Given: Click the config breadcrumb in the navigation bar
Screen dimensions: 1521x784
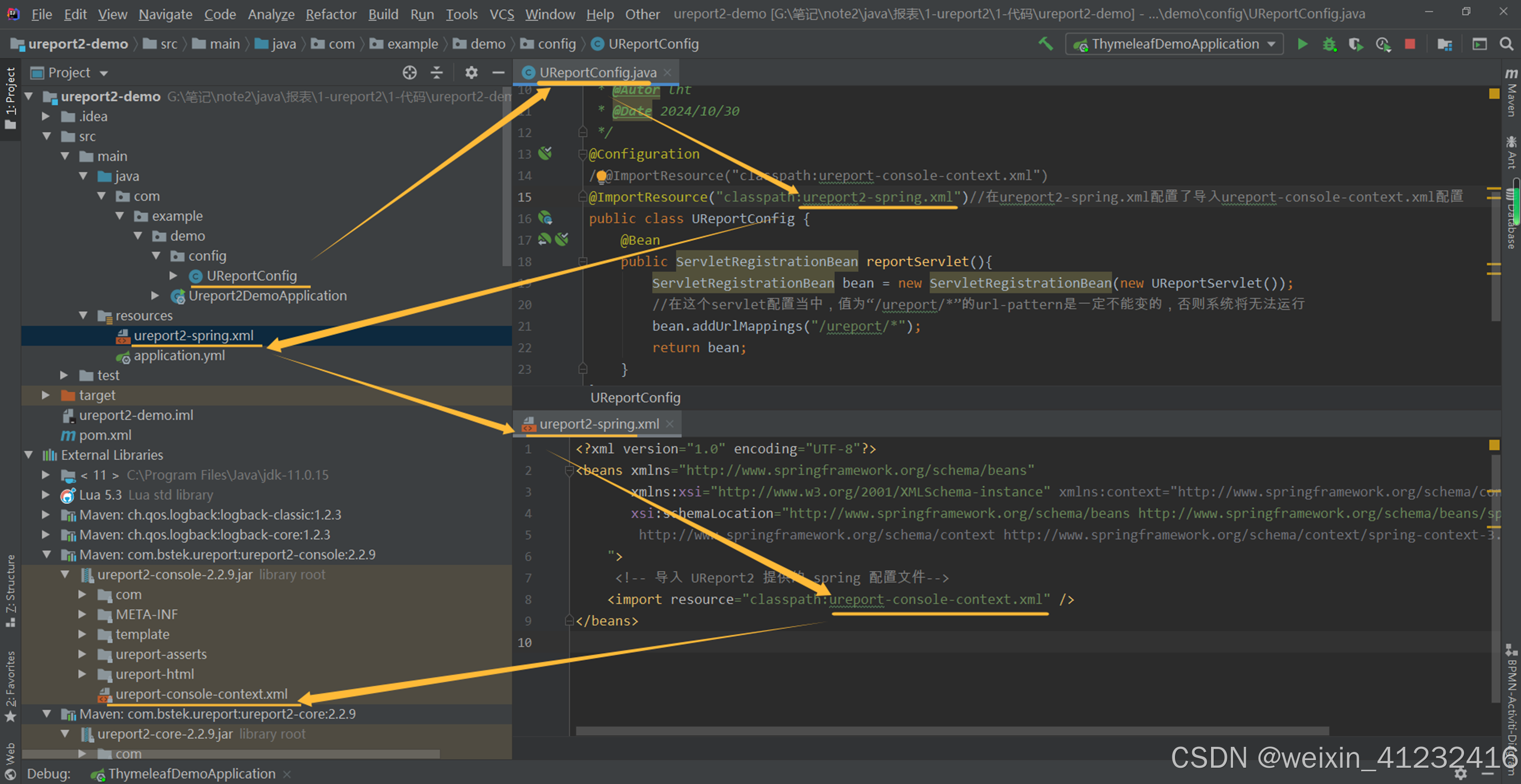Looking at the screenshot, I should [x=556, y=44].
